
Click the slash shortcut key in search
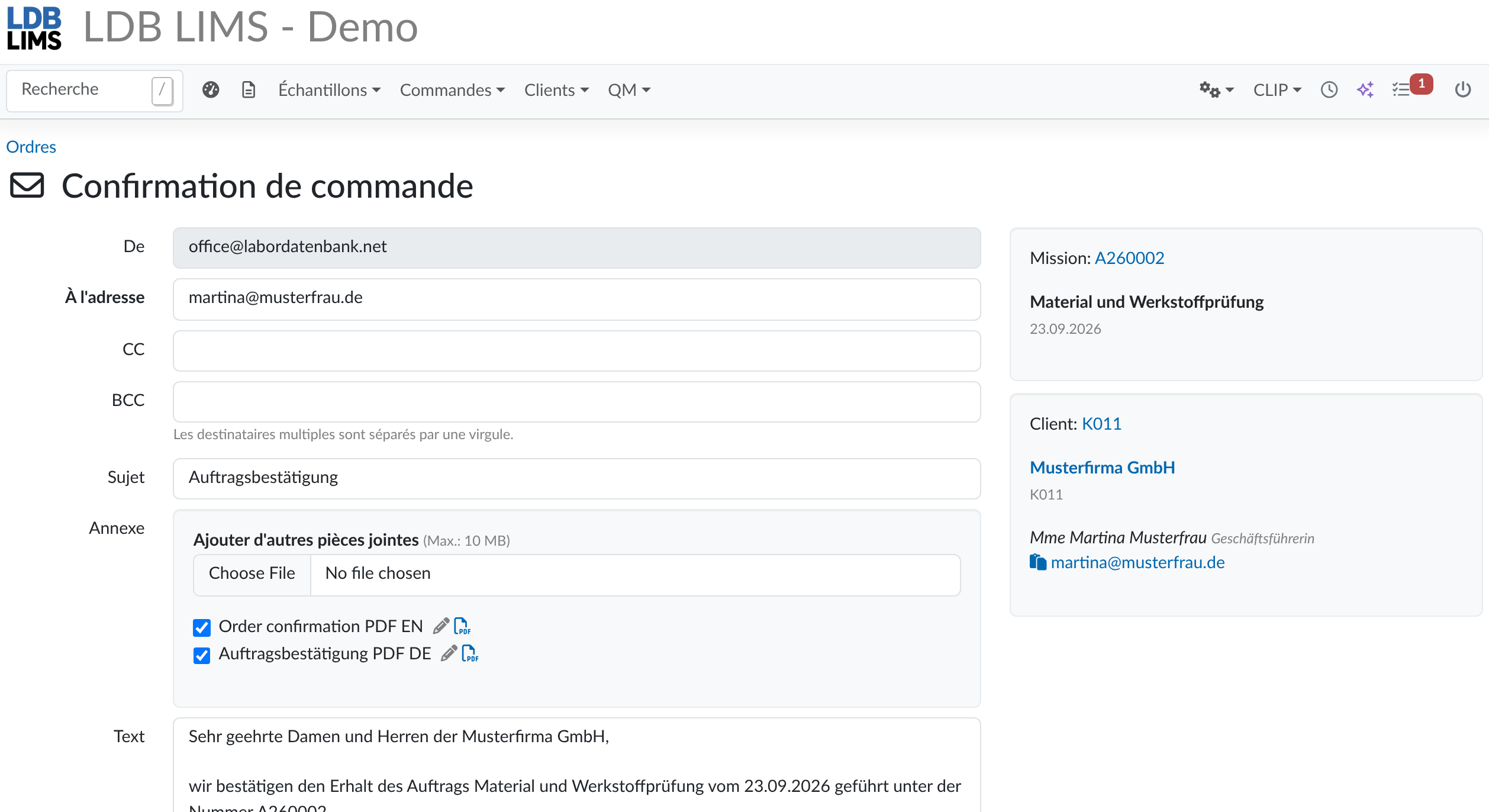(162, 91)
